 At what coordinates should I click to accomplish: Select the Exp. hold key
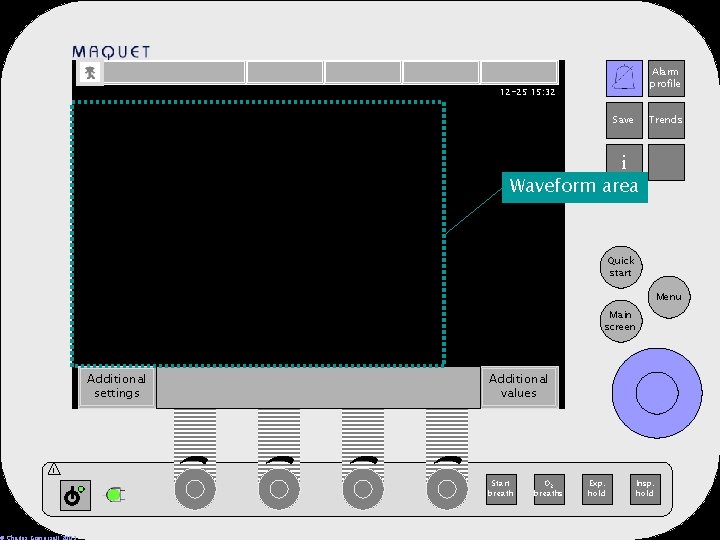pos(596,489)
